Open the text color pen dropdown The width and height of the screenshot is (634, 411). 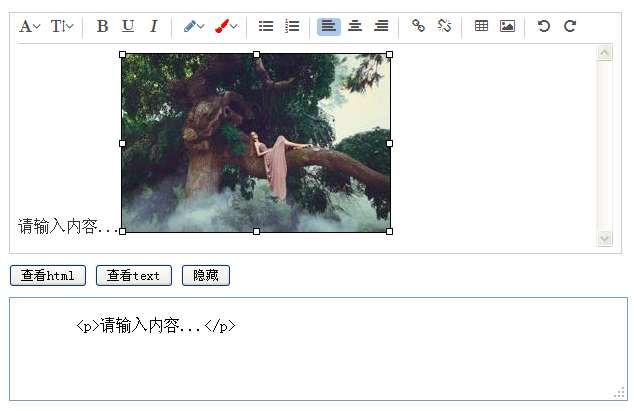[194, 26]
